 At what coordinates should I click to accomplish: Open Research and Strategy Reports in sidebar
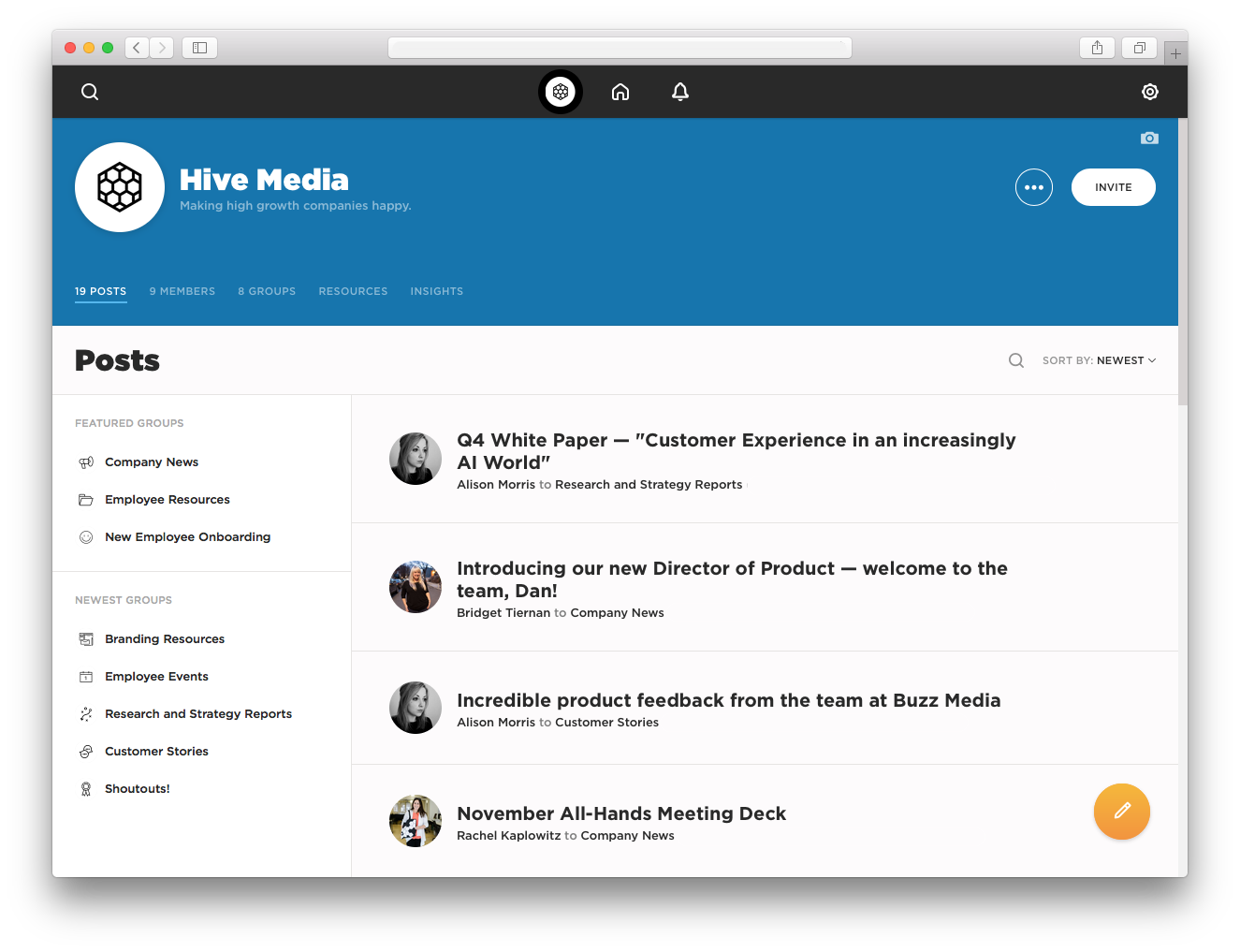pyautogui.click(x=198, y=714)
